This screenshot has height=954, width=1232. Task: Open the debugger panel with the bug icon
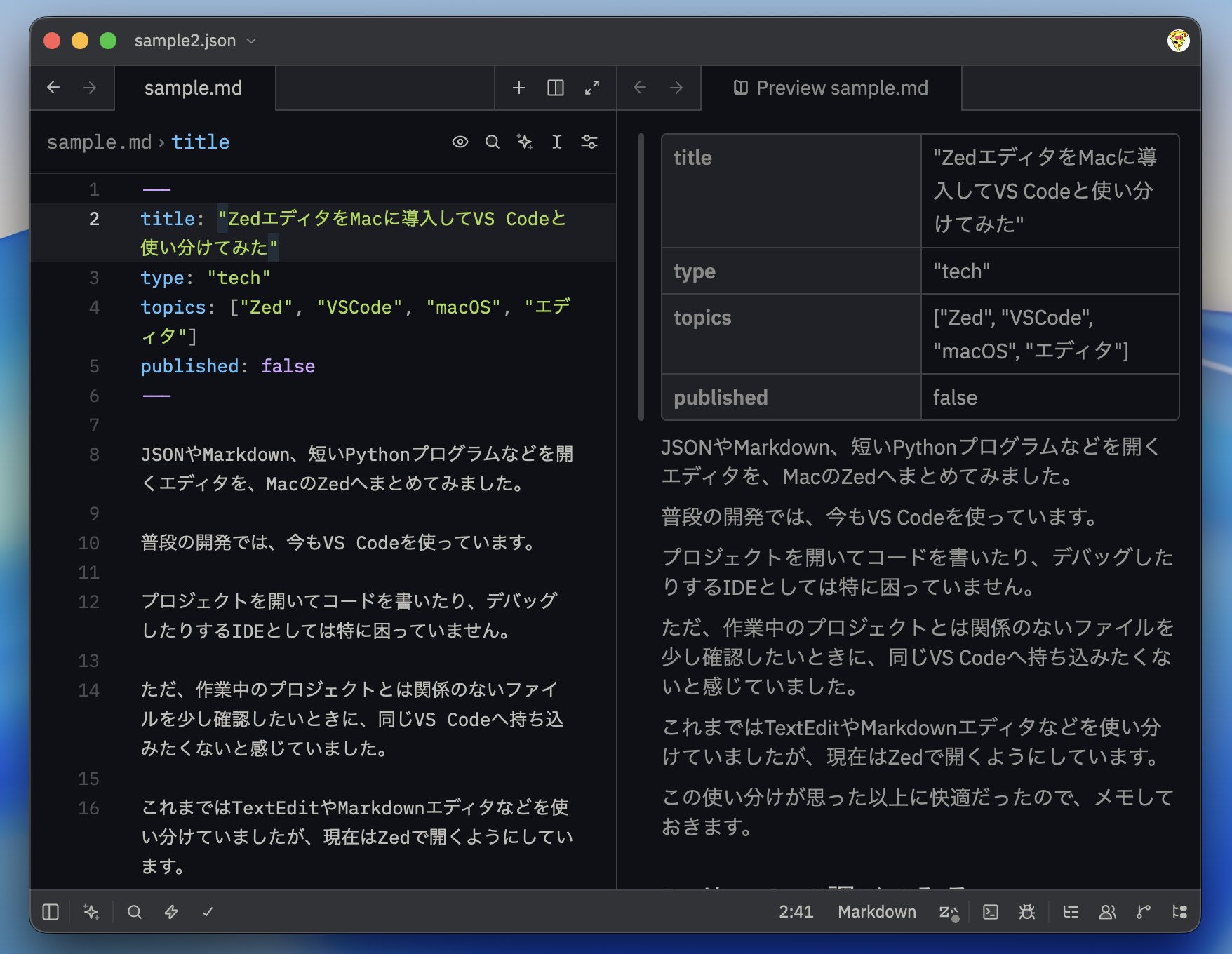(1027, 912)
